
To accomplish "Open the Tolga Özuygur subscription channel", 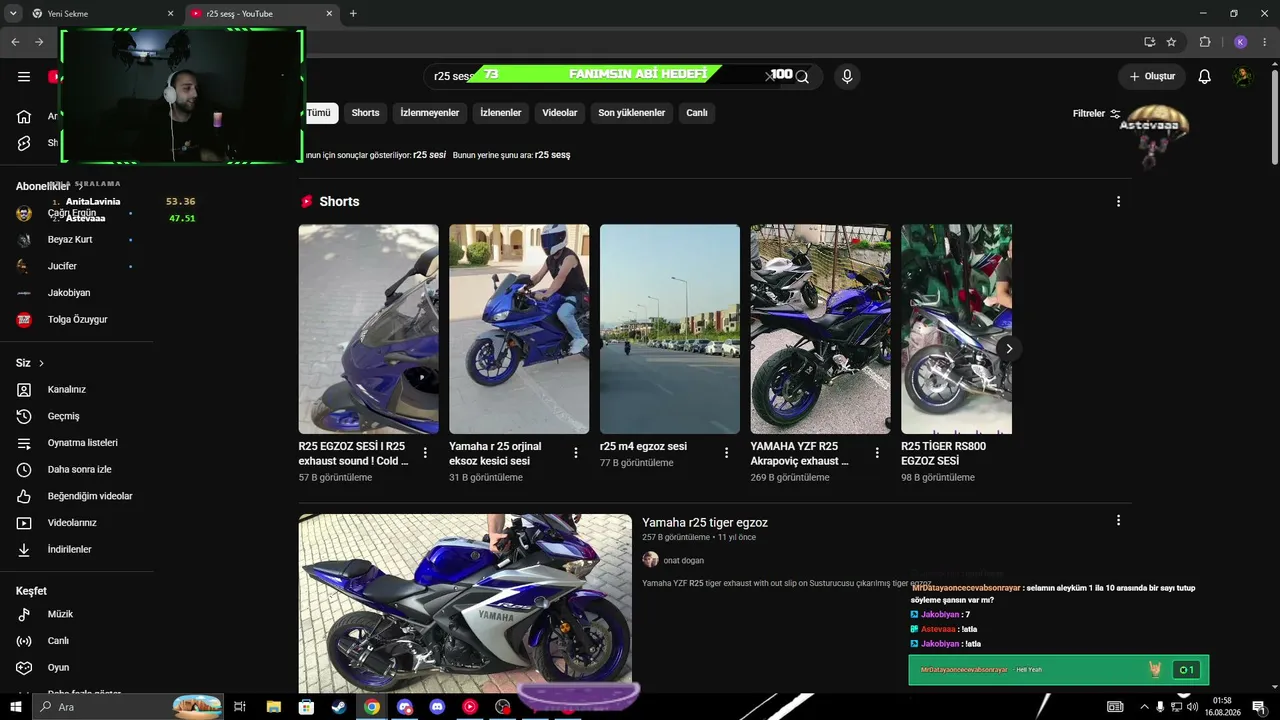I will coord(77,320).
